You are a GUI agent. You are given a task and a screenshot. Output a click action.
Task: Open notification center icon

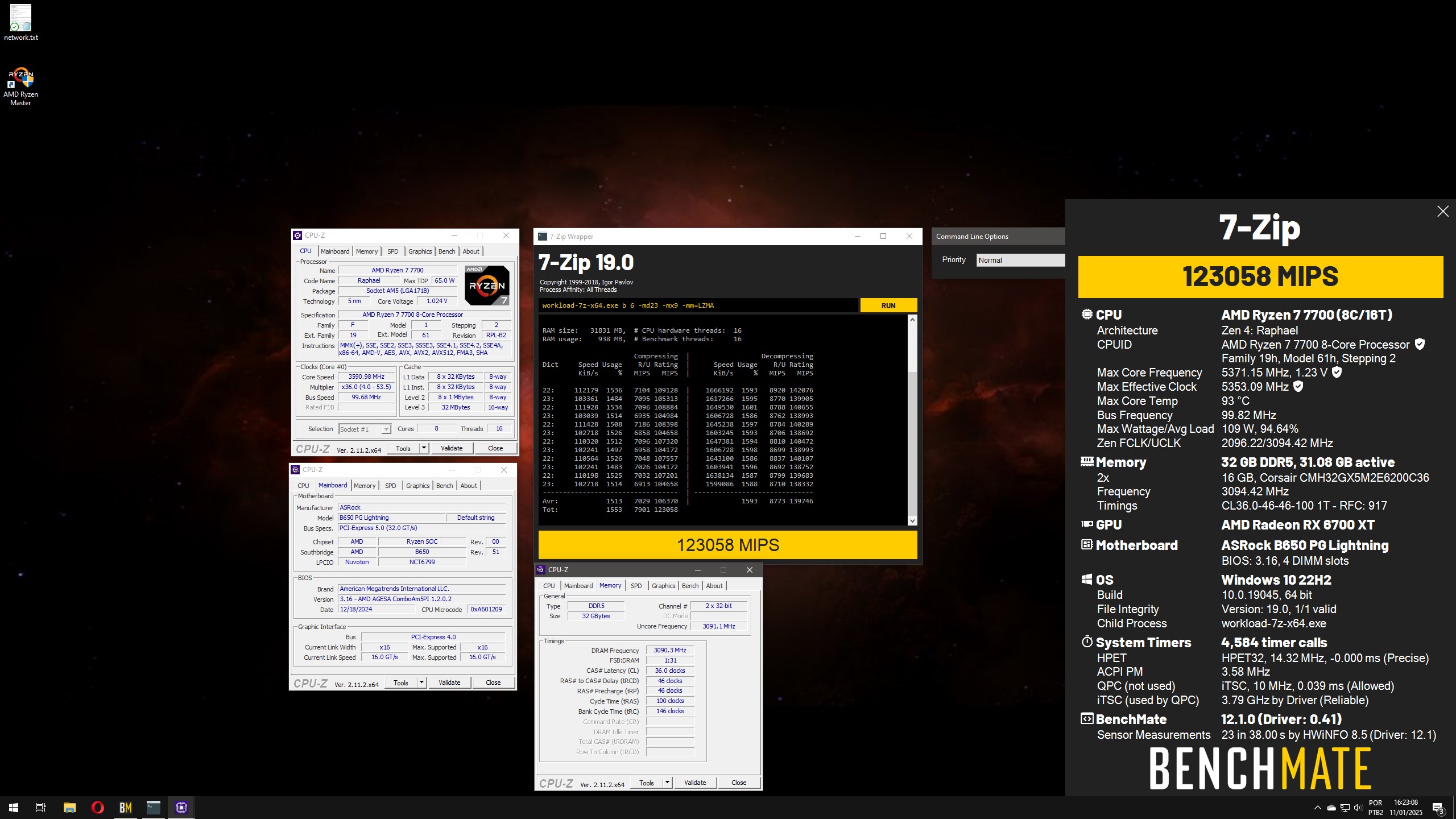click(1438, 808)
